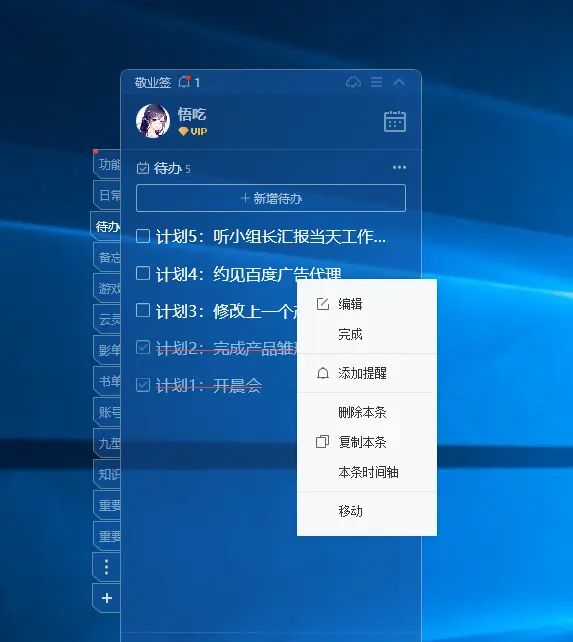Click the 敬业签 app title
The height and width of the screenshot is (642, 573).
coord(153,82)
